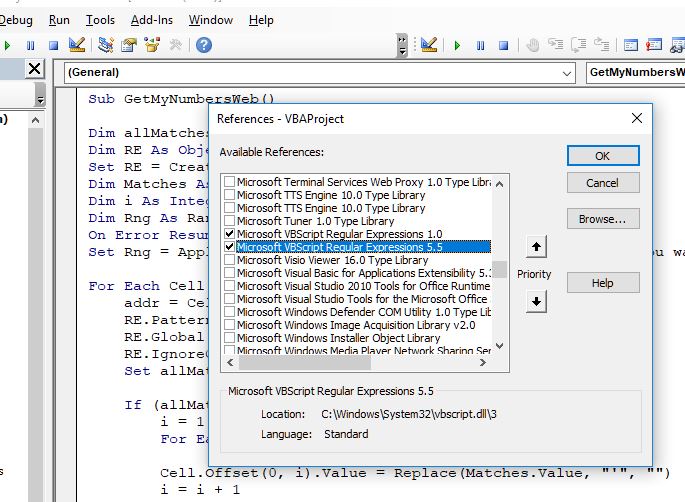Toggle Design Mode on the Debug toolbar

[x=429, y=45]
